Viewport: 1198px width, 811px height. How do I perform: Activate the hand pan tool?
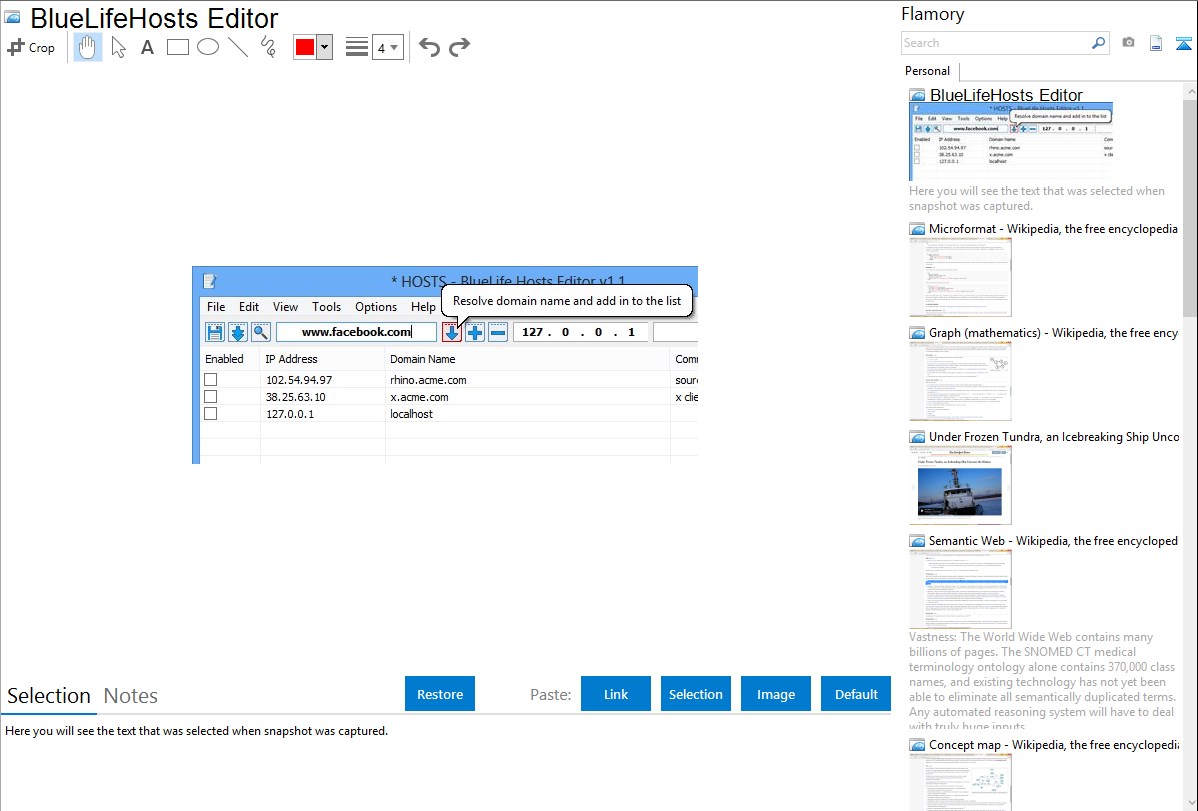click(88, 47)
